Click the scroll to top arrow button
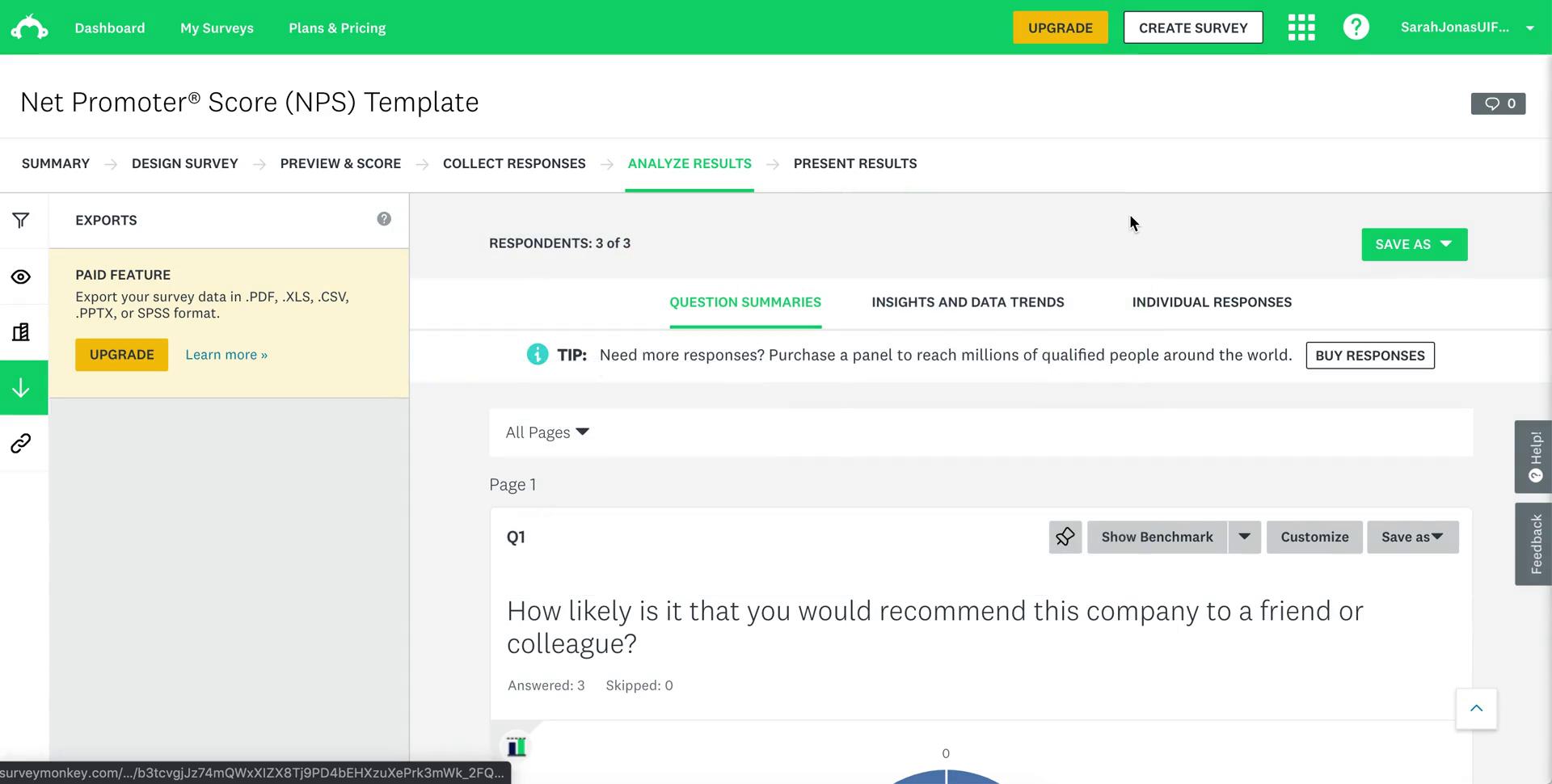This screenshot has height=784, width=1552. coord(1476,709)
